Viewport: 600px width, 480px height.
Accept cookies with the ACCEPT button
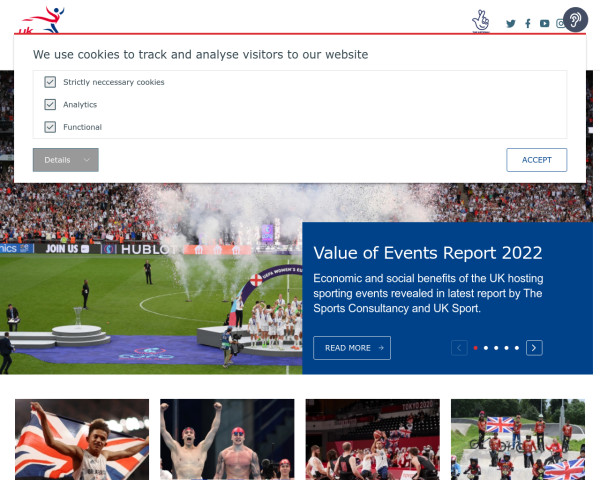click(536, 160)
